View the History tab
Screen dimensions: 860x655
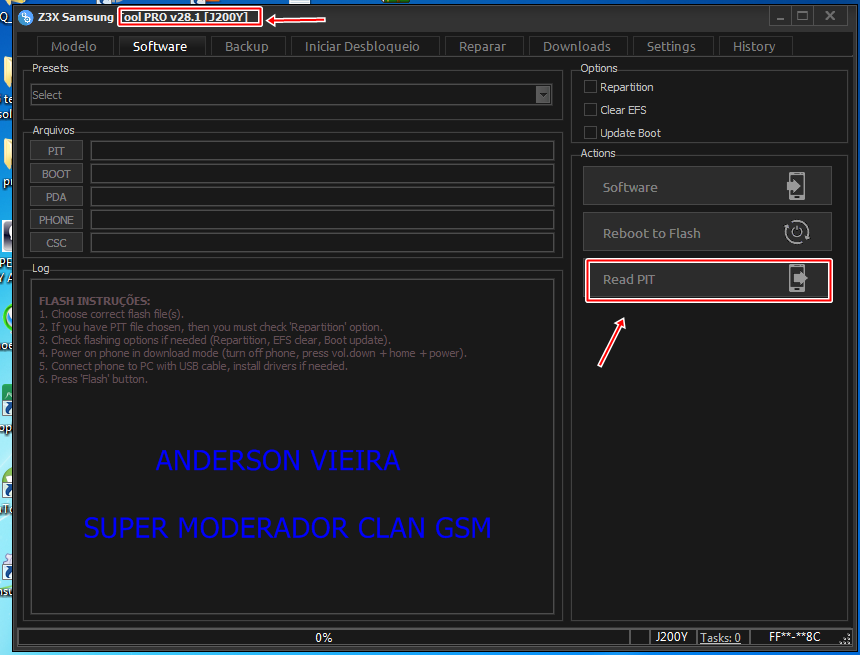click(x=754, y=47)
